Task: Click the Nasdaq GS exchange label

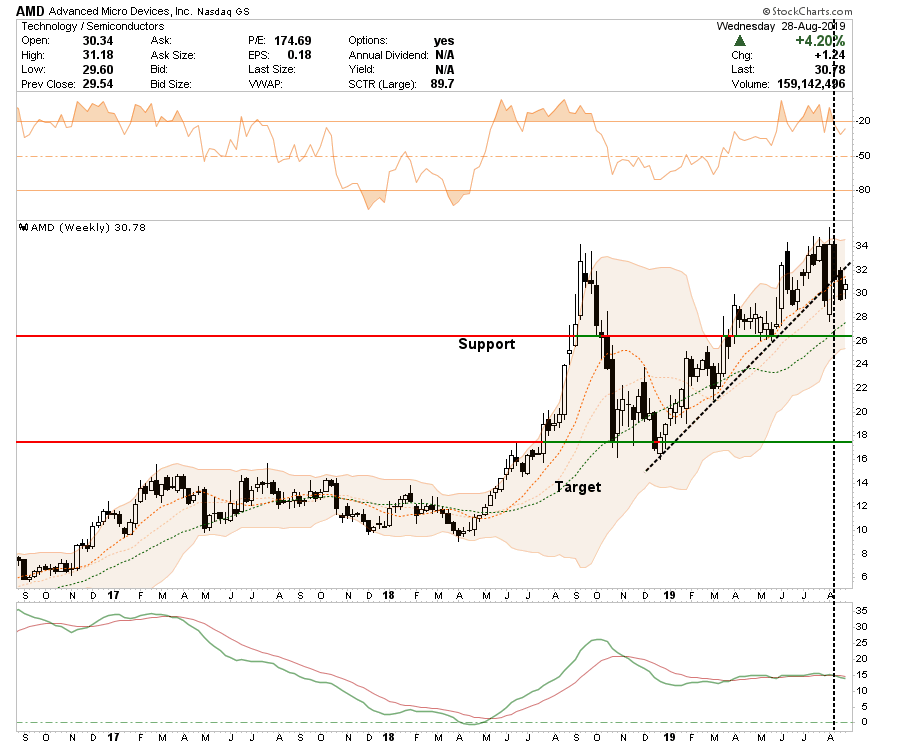Action: 223,11
